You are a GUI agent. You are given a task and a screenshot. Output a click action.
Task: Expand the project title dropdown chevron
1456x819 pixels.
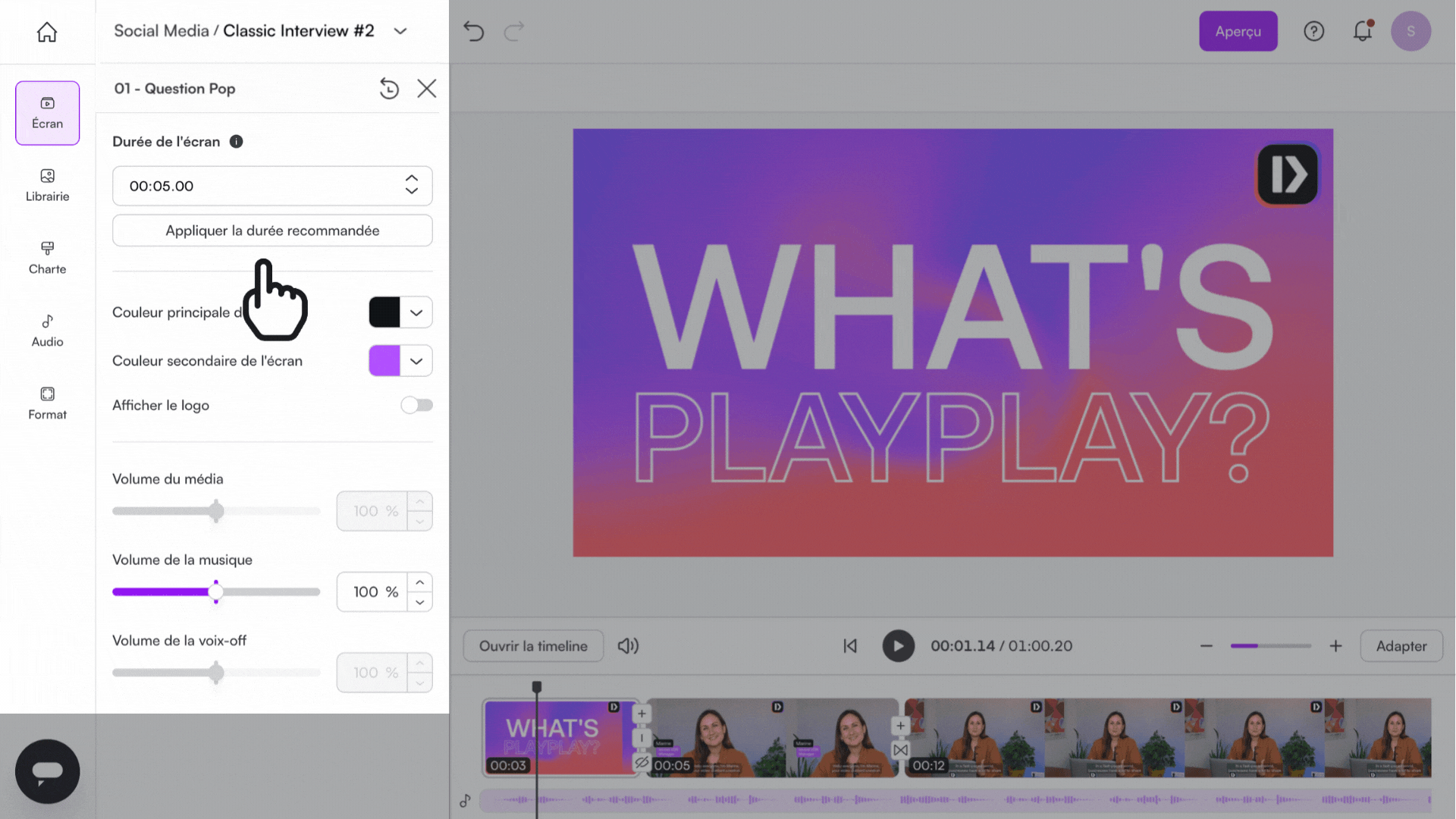(x=400, y=31)
